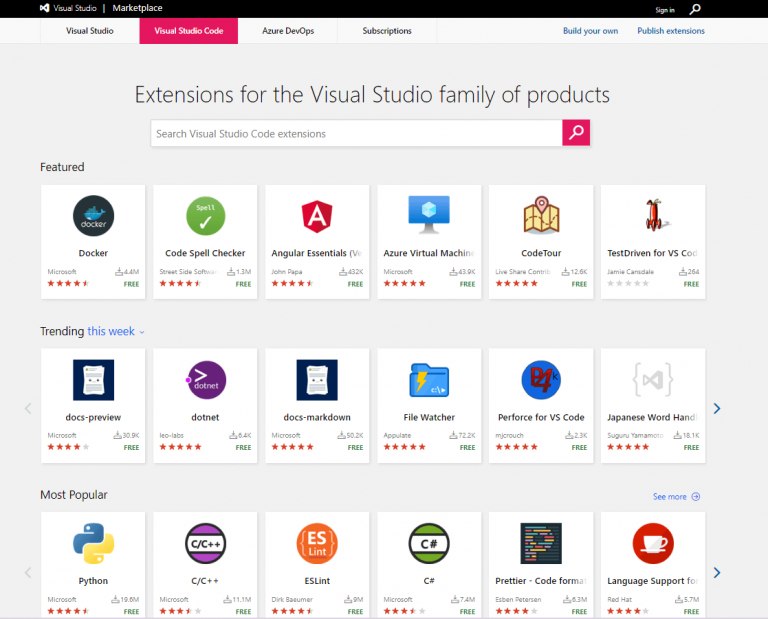Click the Docker extension title
Screen dimensions: 768x619
[x=93, y=253]
